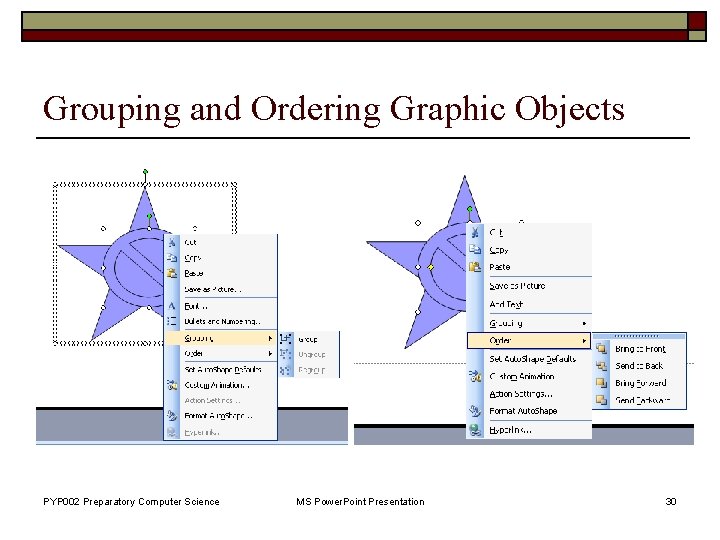Click the Cut scissors icon in the Grouping-highlighted menu
This screenshot has width=720, height=540.
(x=172, y=242)
